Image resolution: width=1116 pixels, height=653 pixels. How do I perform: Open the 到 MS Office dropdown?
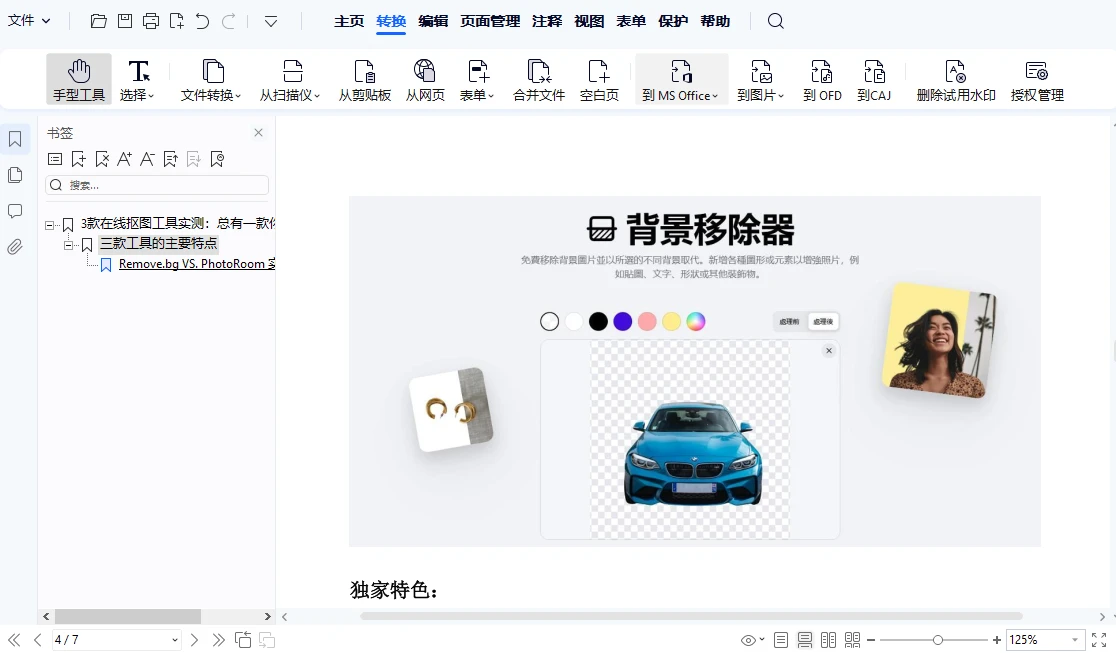point(681,80)
